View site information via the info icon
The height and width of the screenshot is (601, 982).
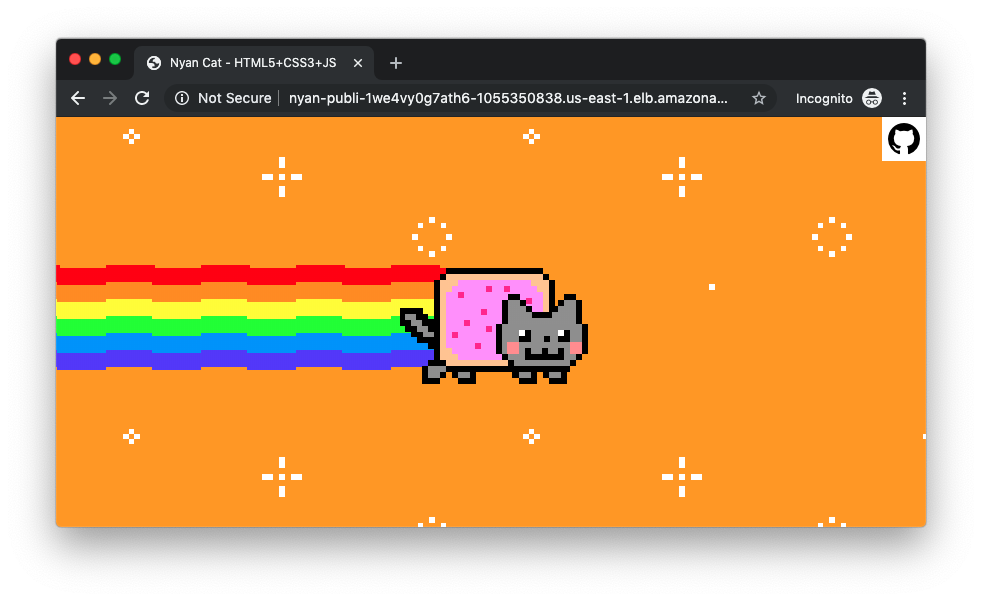click(182, 98)
